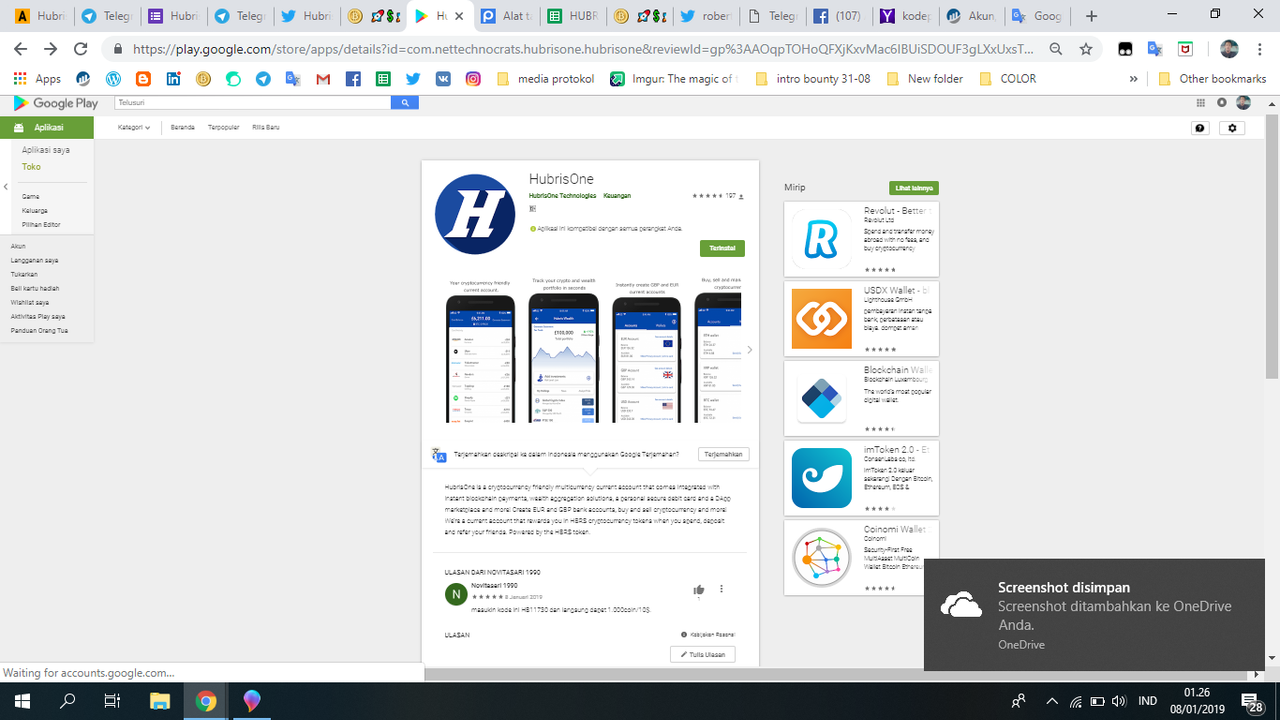Screen dimensions: 1280x720
Task: Open a new browser tab
Action: click(x=1091, y=16)
